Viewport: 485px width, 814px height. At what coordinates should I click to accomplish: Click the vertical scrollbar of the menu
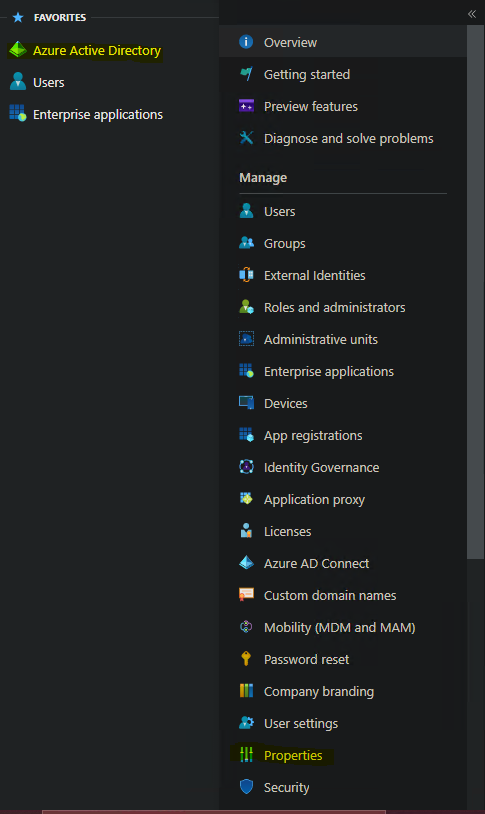click(x=476, y=292)
